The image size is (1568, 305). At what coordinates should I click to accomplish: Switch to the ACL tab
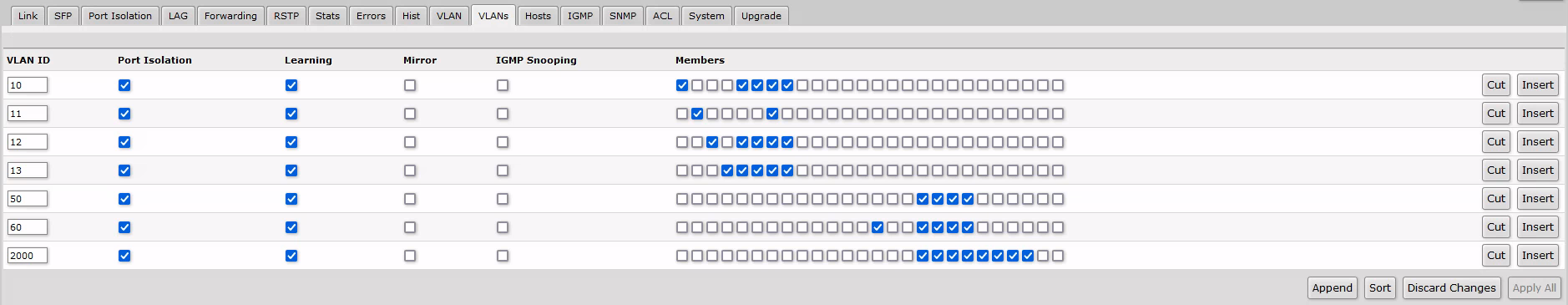pyautogui.click(x=663, y=16)
